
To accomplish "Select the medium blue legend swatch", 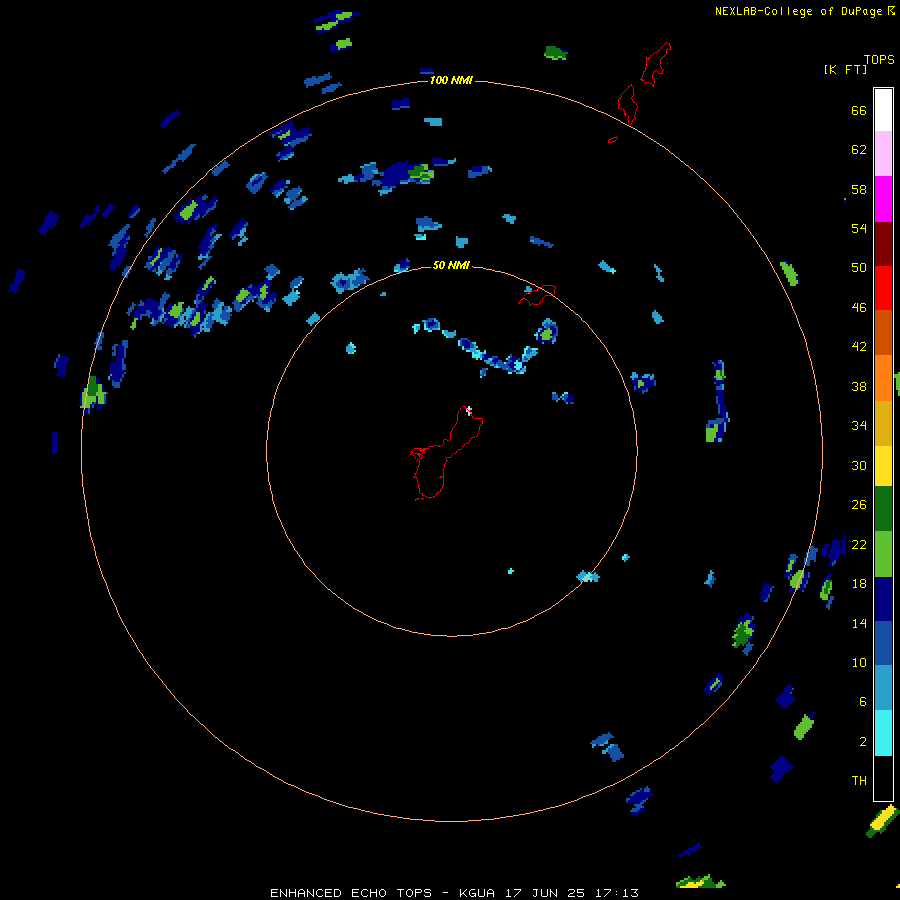I will (883, 643).
